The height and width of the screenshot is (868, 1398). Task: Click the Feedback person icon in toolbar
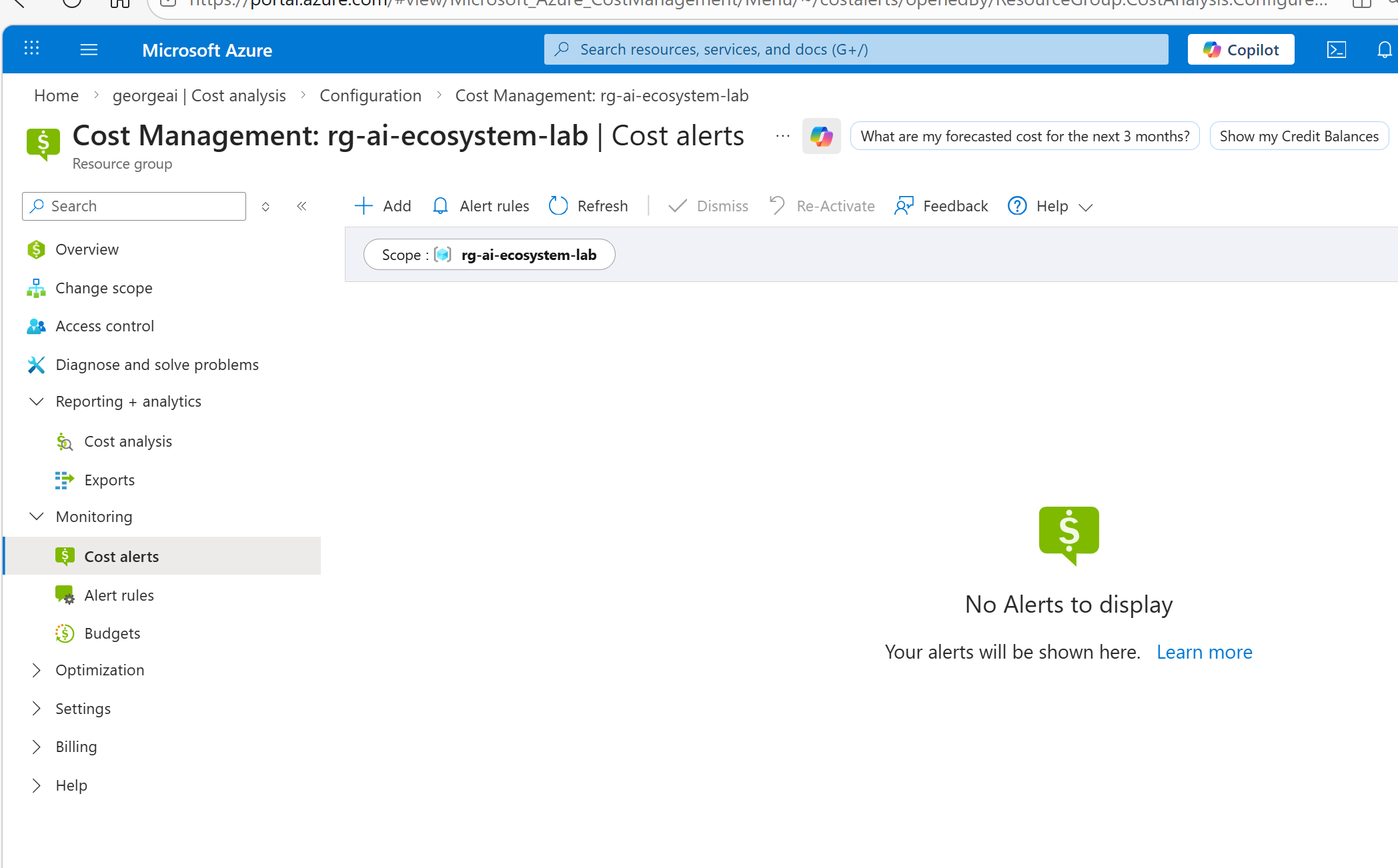[904, 206]
